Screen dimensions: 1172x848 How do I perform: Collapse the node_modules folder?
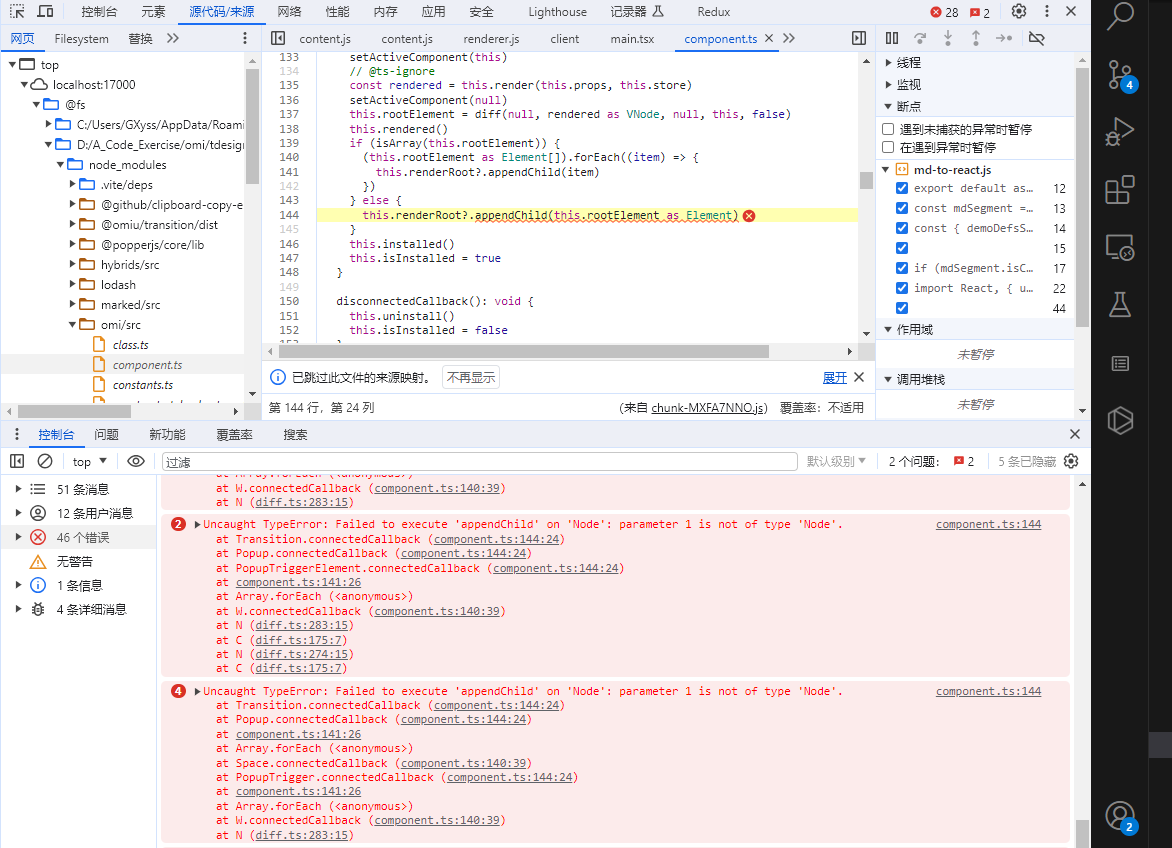(x=61, y=164)
